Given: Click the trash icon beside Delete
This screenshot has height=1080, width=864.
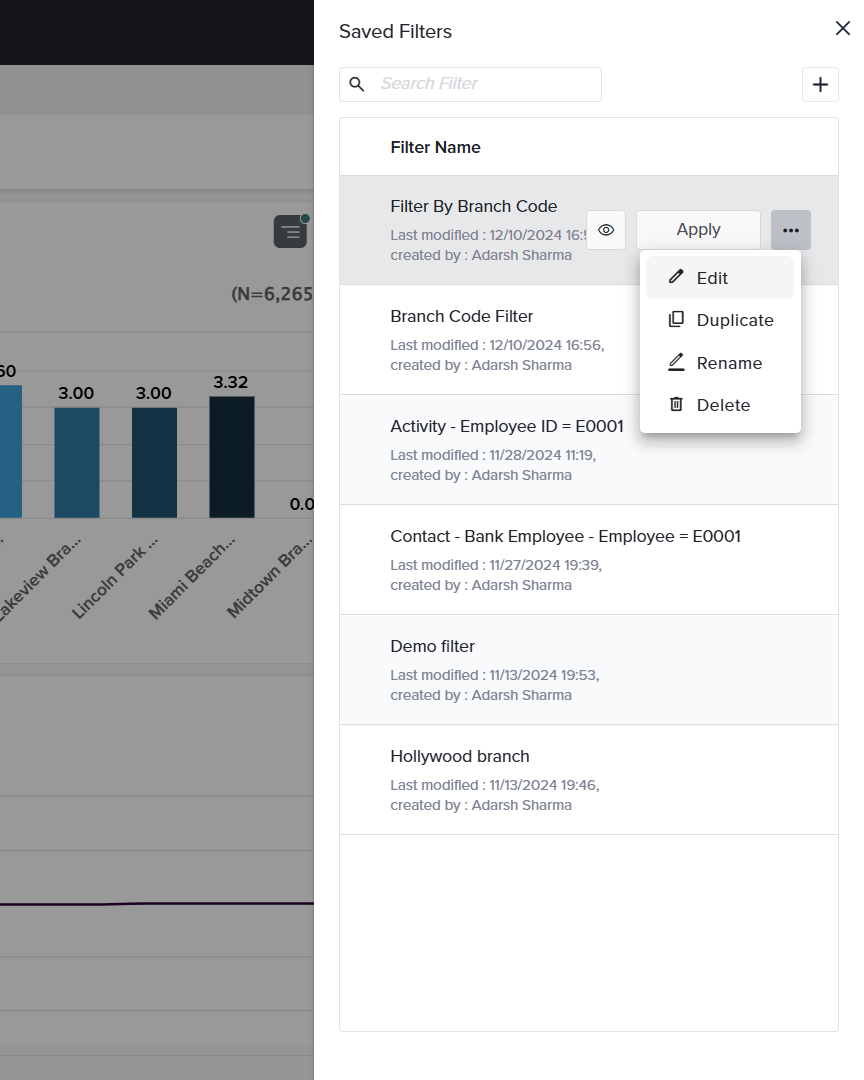Looking at the screenshot, I should pos(676,405).
